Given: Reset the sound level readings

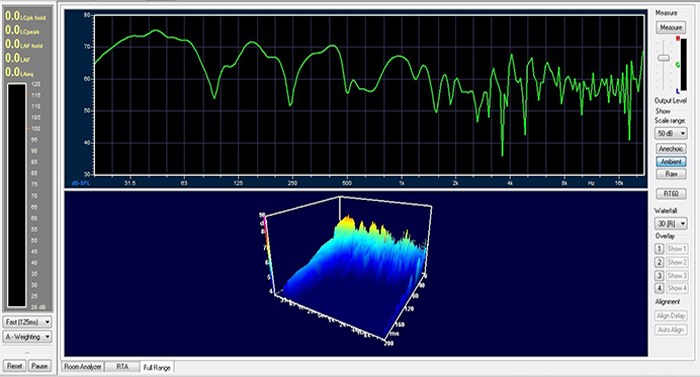Looking at the screenshot, I should point(14,366).
